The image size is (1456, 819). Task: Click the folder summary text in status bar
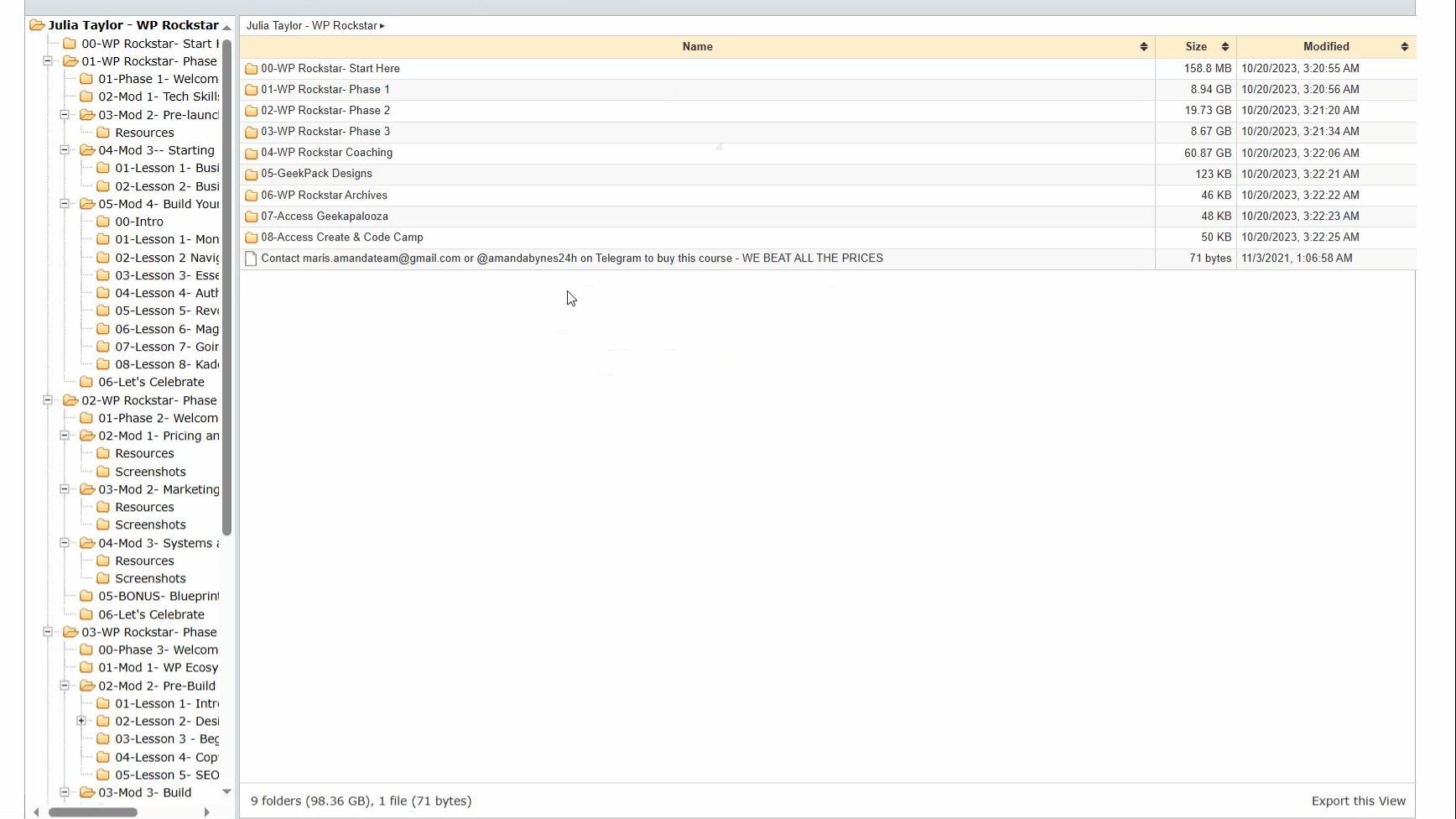coord(361,801)
